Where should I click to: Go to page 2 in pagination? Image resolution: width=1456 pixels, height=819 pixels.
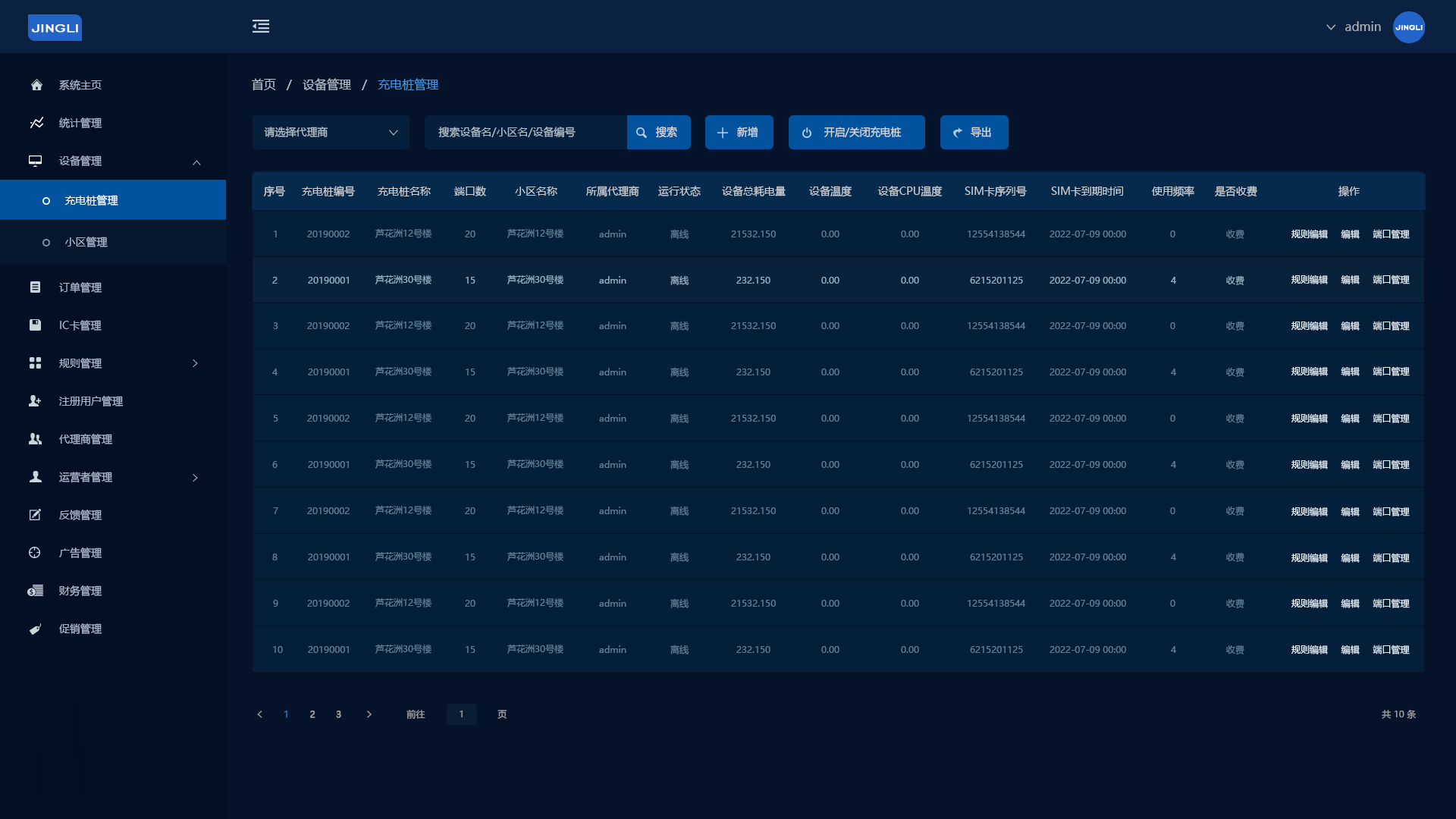[312, 714]
